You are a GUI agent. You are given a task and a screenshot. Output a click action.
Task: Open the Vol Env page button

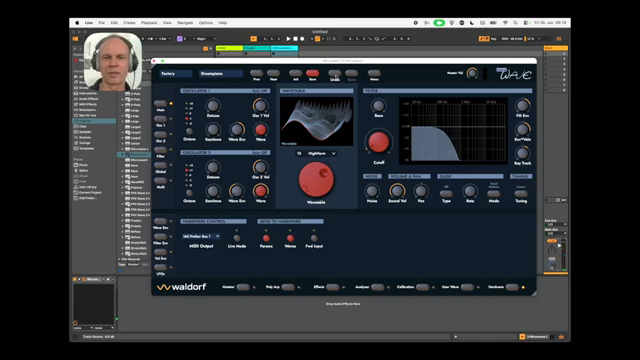pos(160,252)
